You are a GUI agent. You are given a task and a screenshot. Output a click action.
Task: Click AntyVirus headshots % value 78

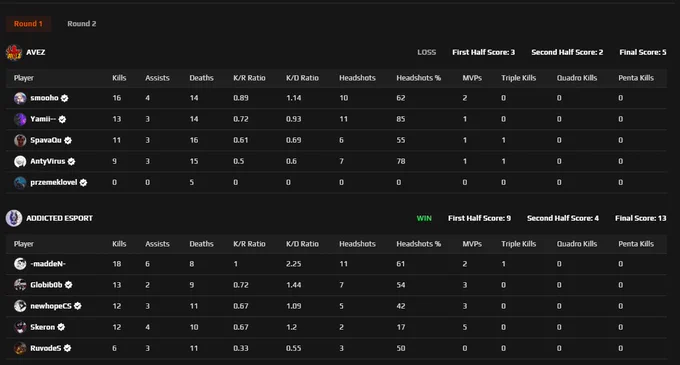(401, 161)
